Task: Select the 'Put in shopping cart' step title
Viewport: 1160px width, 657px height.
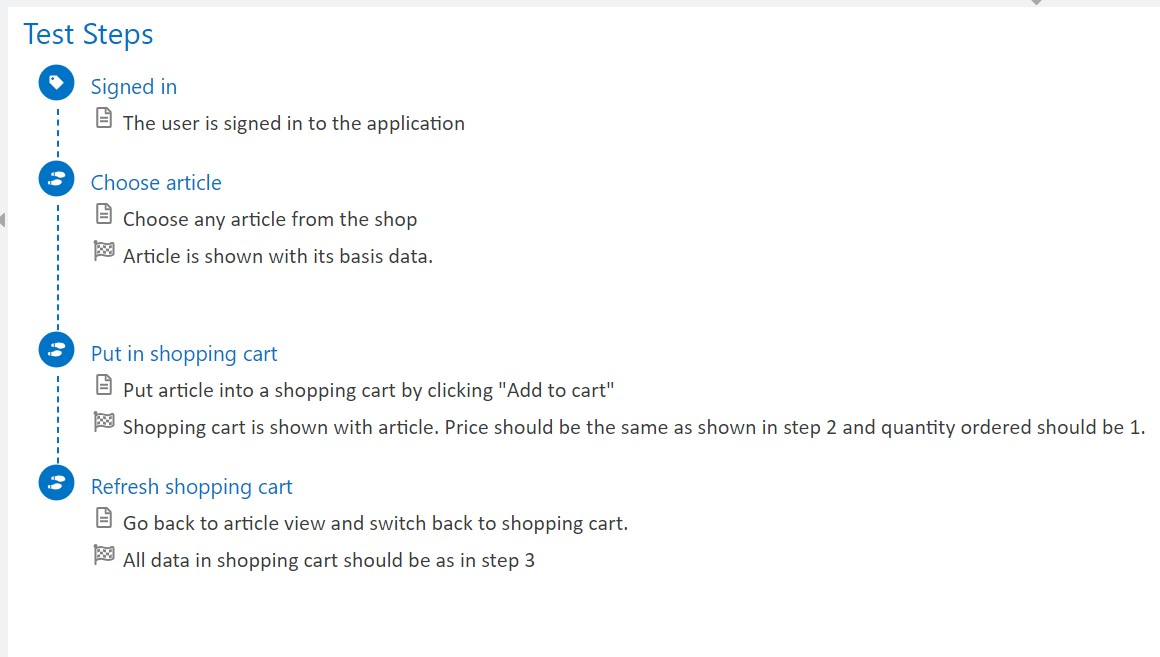Action: click(x=184, y=354)
